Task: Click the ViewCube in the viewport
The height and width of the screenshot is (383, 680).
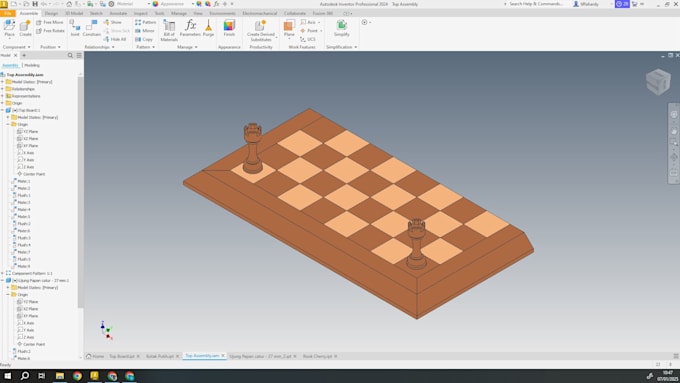Action: tap(658, 82)
